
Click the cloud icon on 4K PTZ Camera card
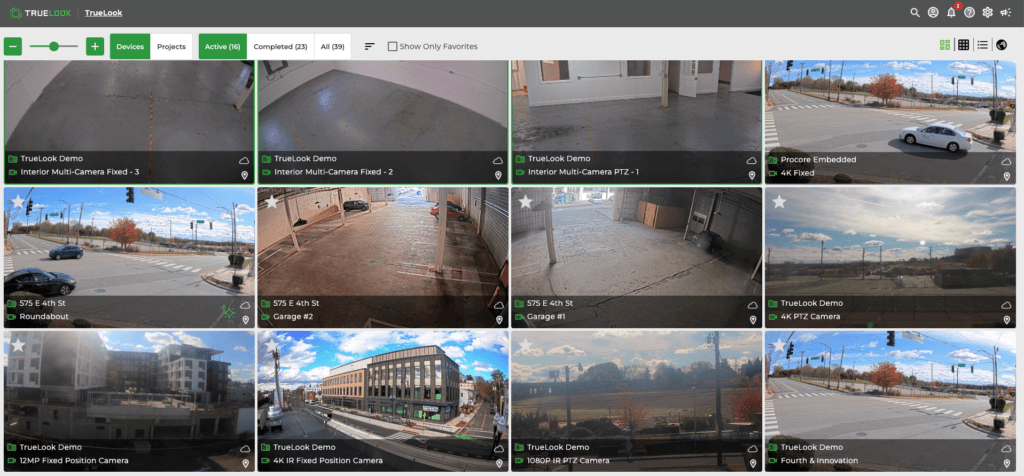(1006, 305)
